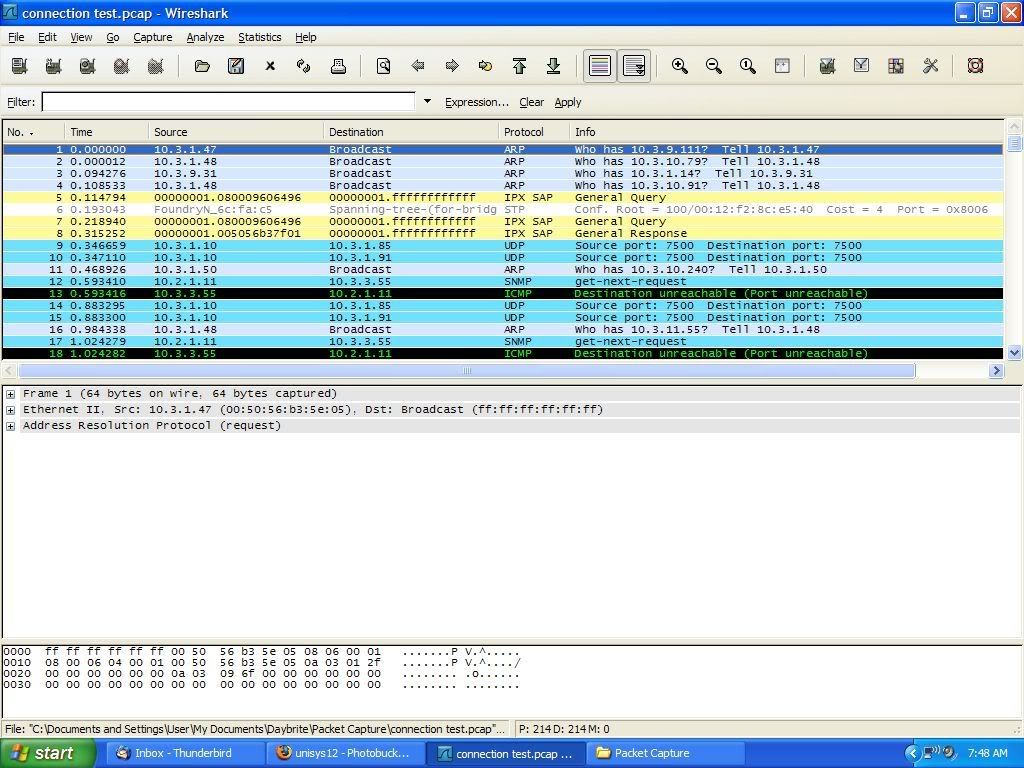Sort packets by the Info column
This screenshot has width=1024, height=768.
pos(786,132)
